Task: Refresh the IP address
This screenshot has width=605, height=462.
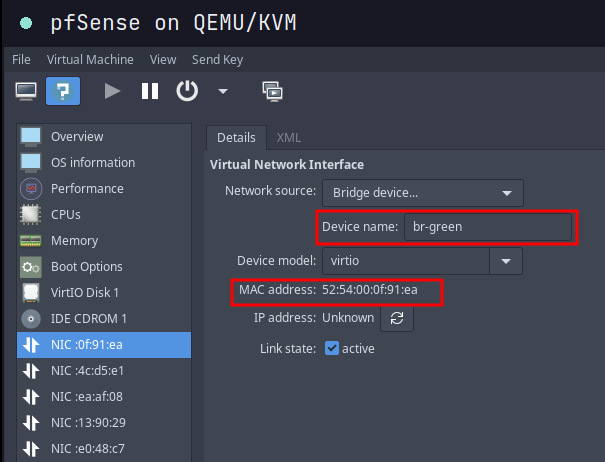Action: coord(396,318)
